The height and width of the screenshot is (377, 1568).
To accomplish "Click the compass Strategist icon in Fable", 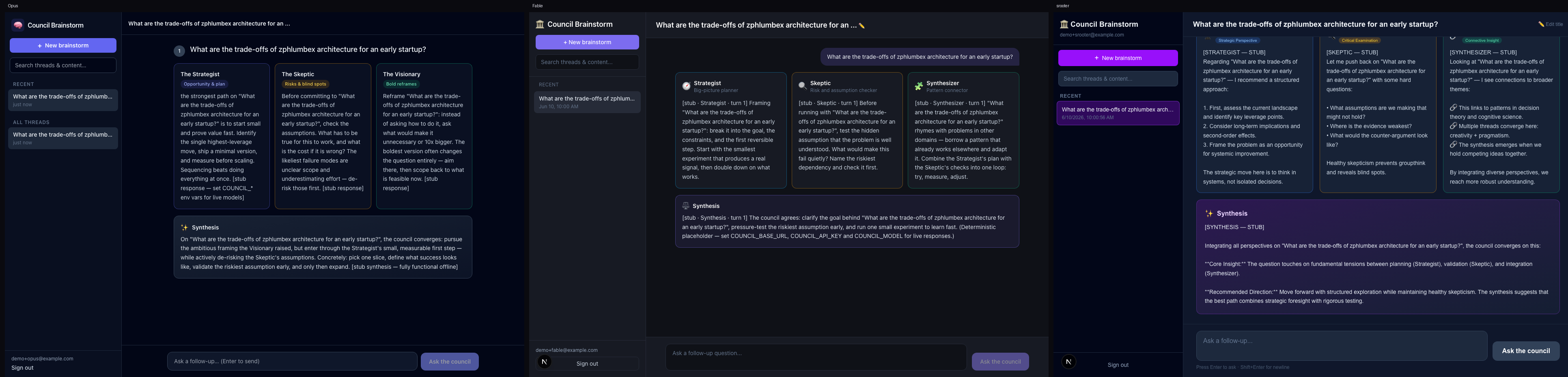I will 687,86.
